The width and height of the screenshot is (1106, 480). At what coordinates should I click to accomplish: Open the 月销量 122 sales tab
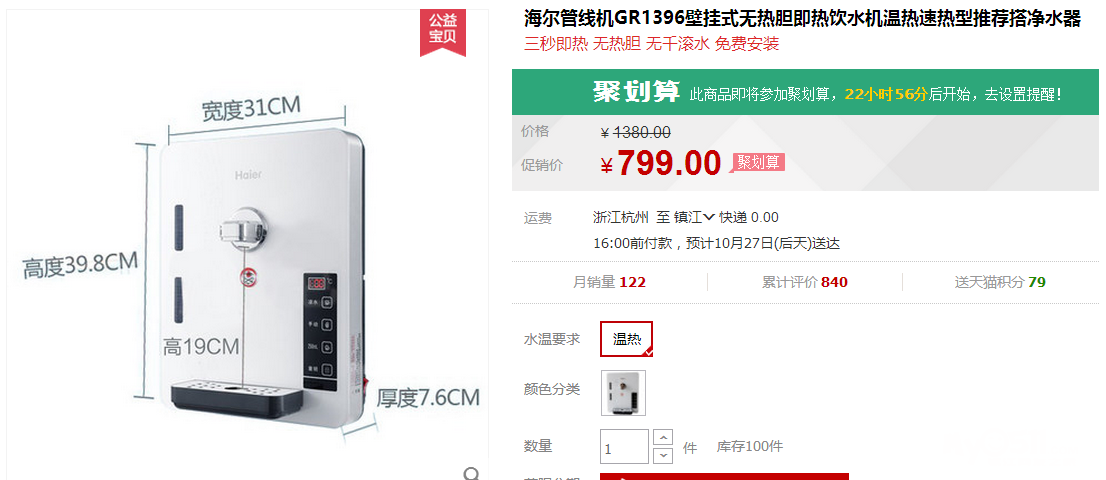[x=609, y=283]
